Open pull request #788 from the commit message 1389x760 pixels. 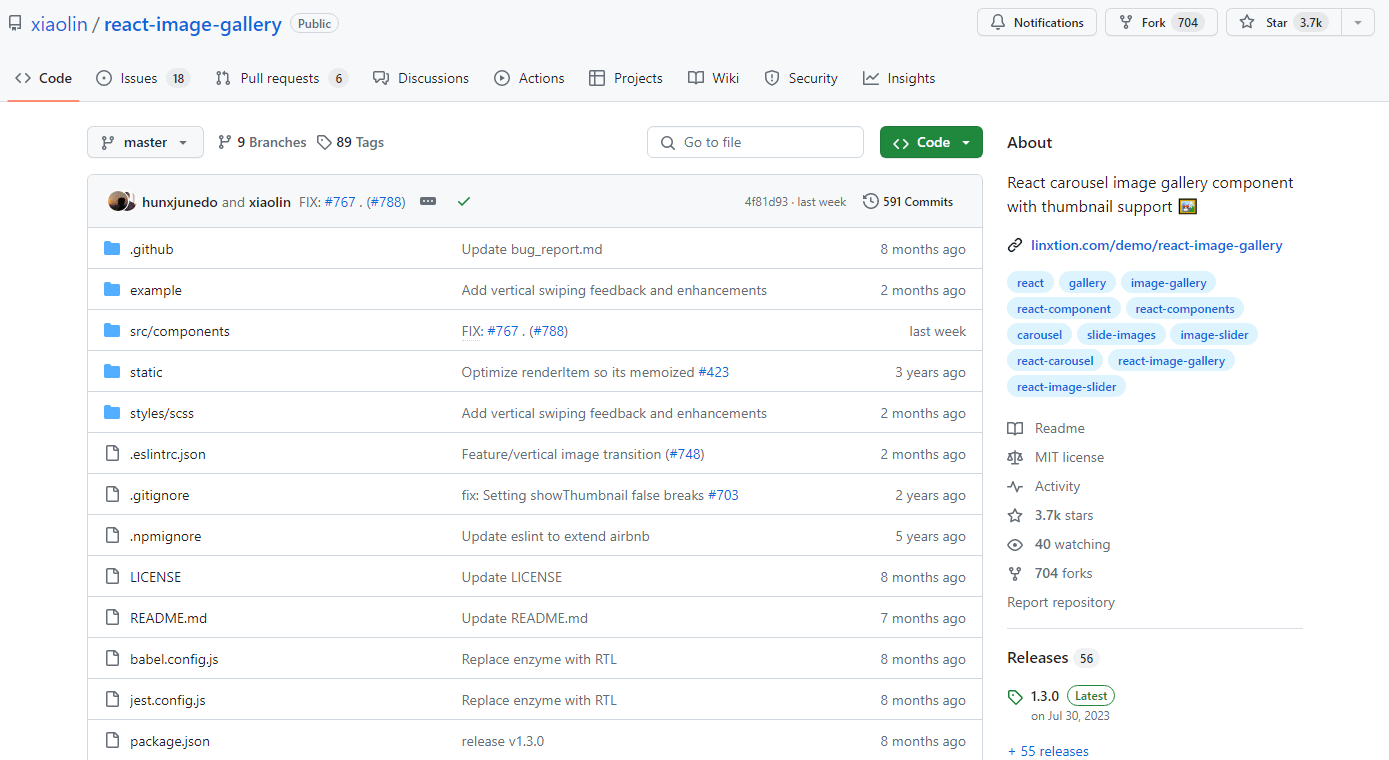pyautogui.click(x=386, y=201)
